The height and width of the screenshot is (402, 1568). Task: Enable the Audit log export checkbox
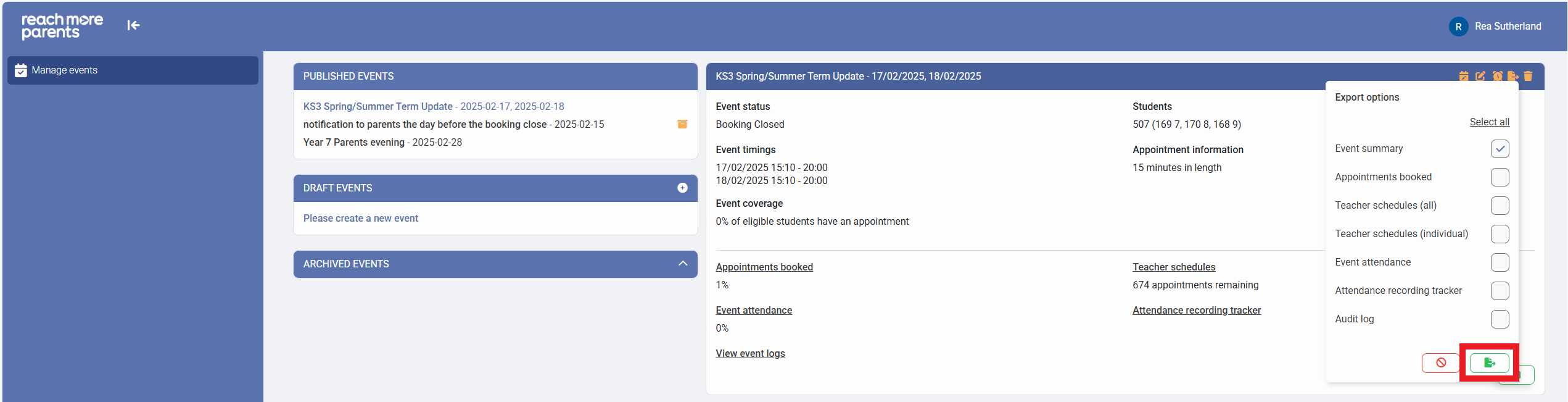click(1500, 319)
